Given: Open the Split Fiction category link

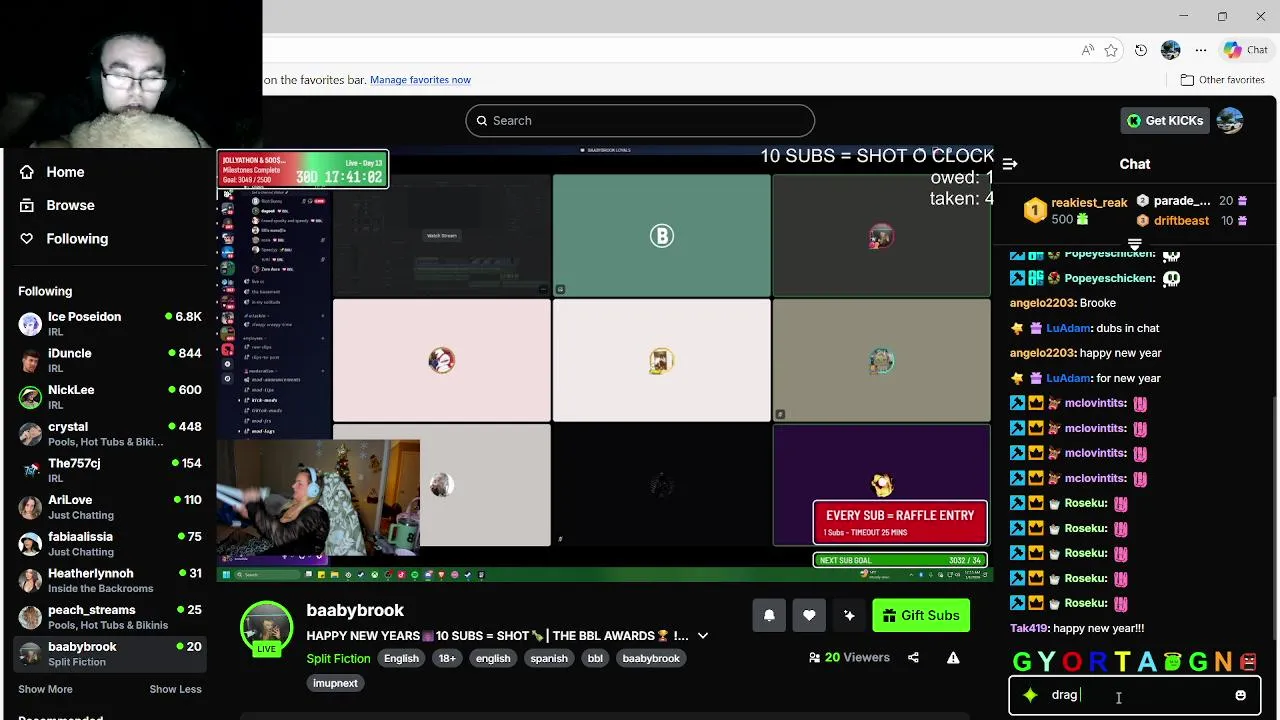Looking at the screenshot, I should click(x=338, y=658).
